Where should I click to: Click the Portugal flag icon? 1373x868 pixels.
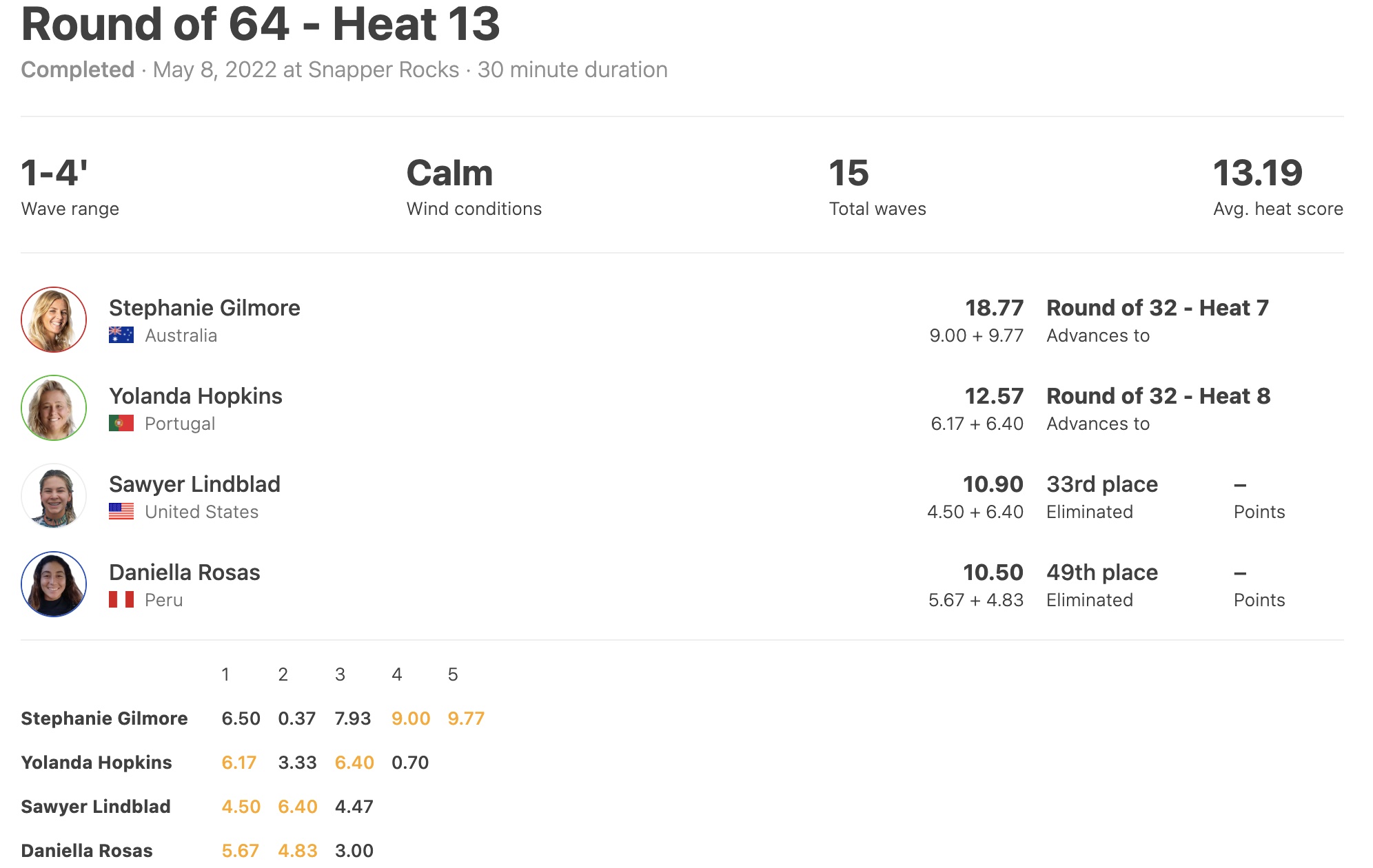click(121, 424)
